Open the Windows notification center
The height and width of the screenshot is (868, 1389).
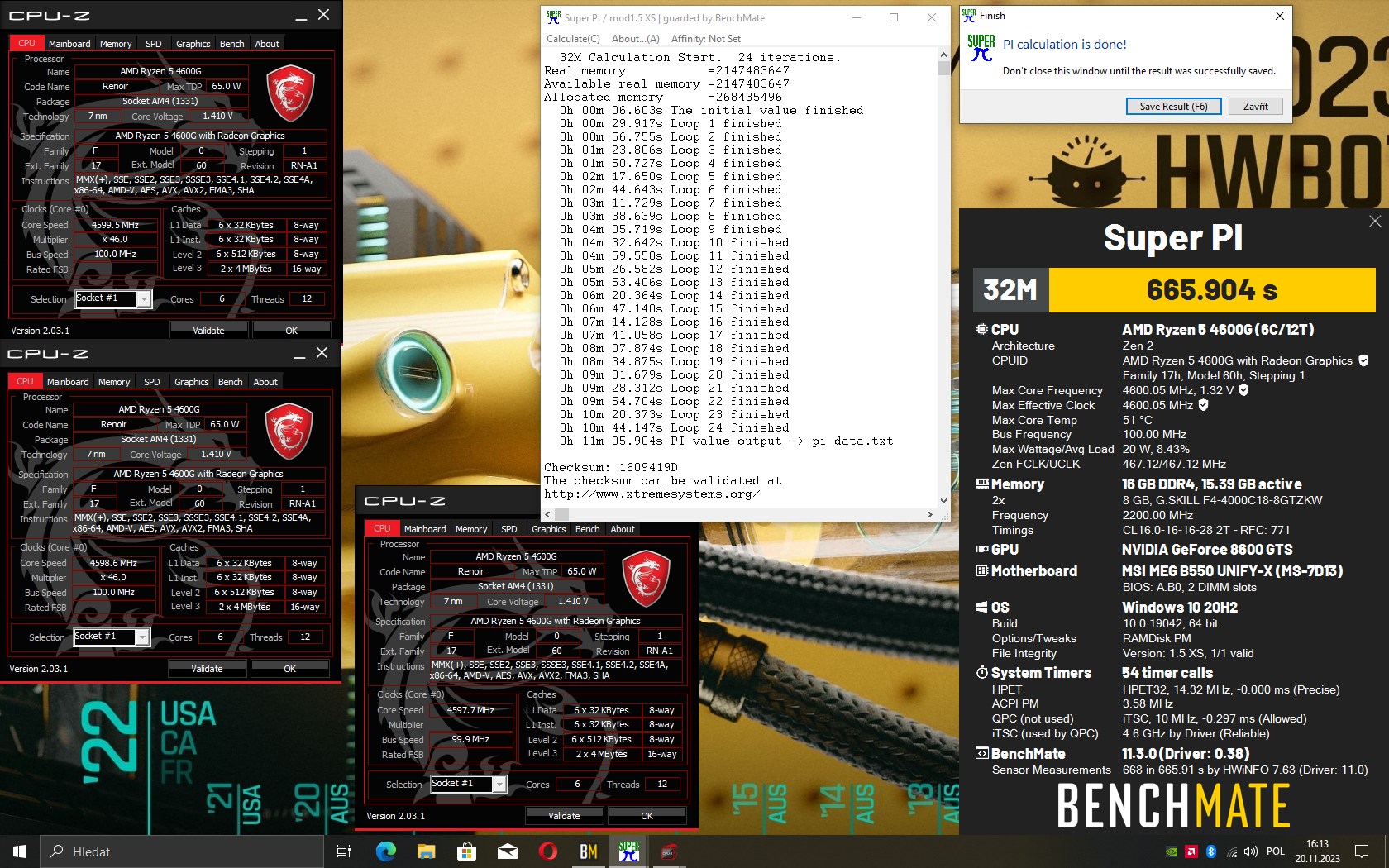(1362, 851)
